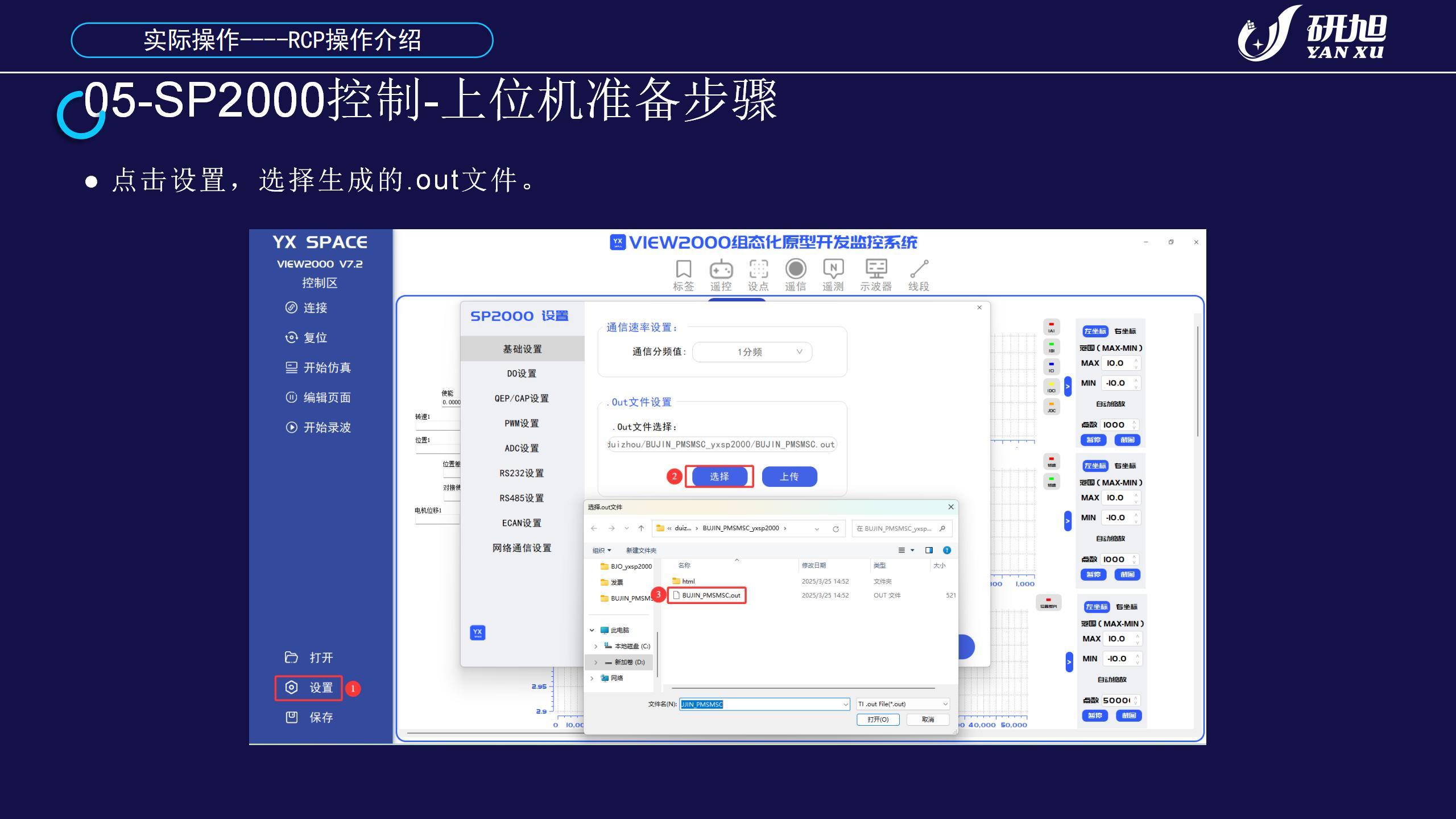Expand the 此电脑 tree node

592,630
